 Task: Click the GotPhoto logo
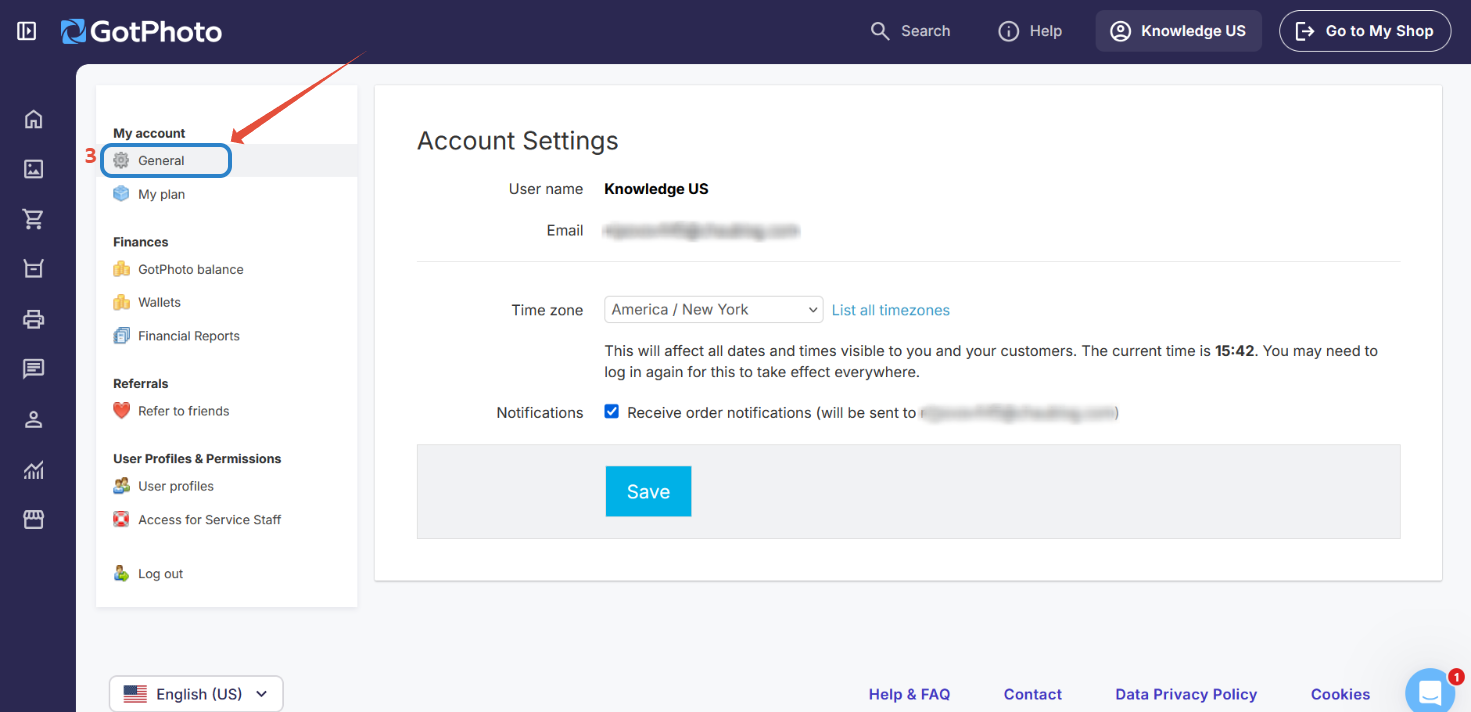click(x=141, y=32)
